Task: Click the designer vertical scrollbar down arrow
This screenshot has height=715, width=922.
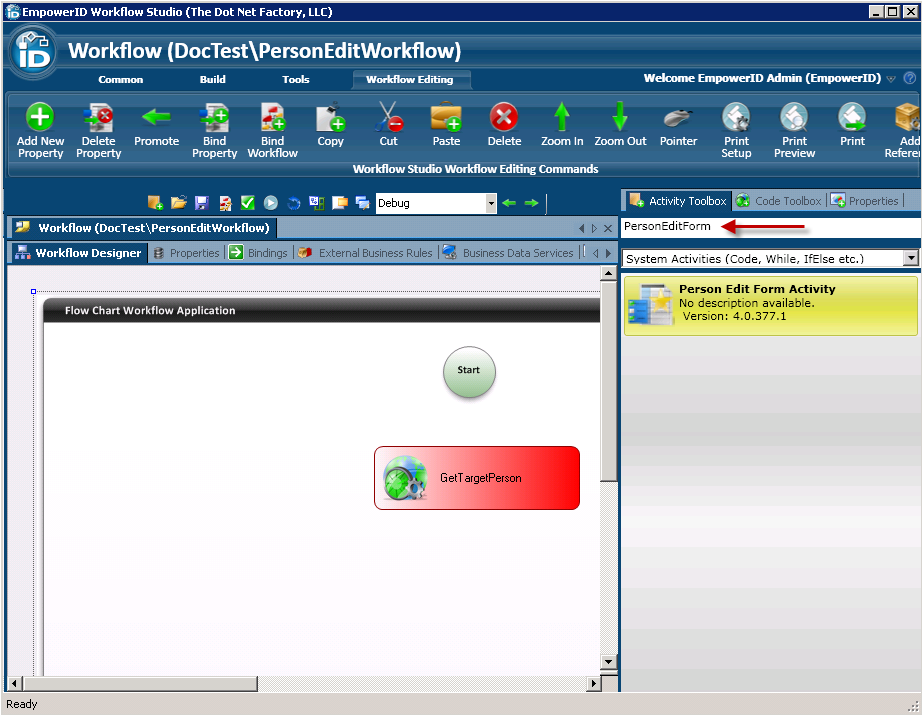Action: 608,661
